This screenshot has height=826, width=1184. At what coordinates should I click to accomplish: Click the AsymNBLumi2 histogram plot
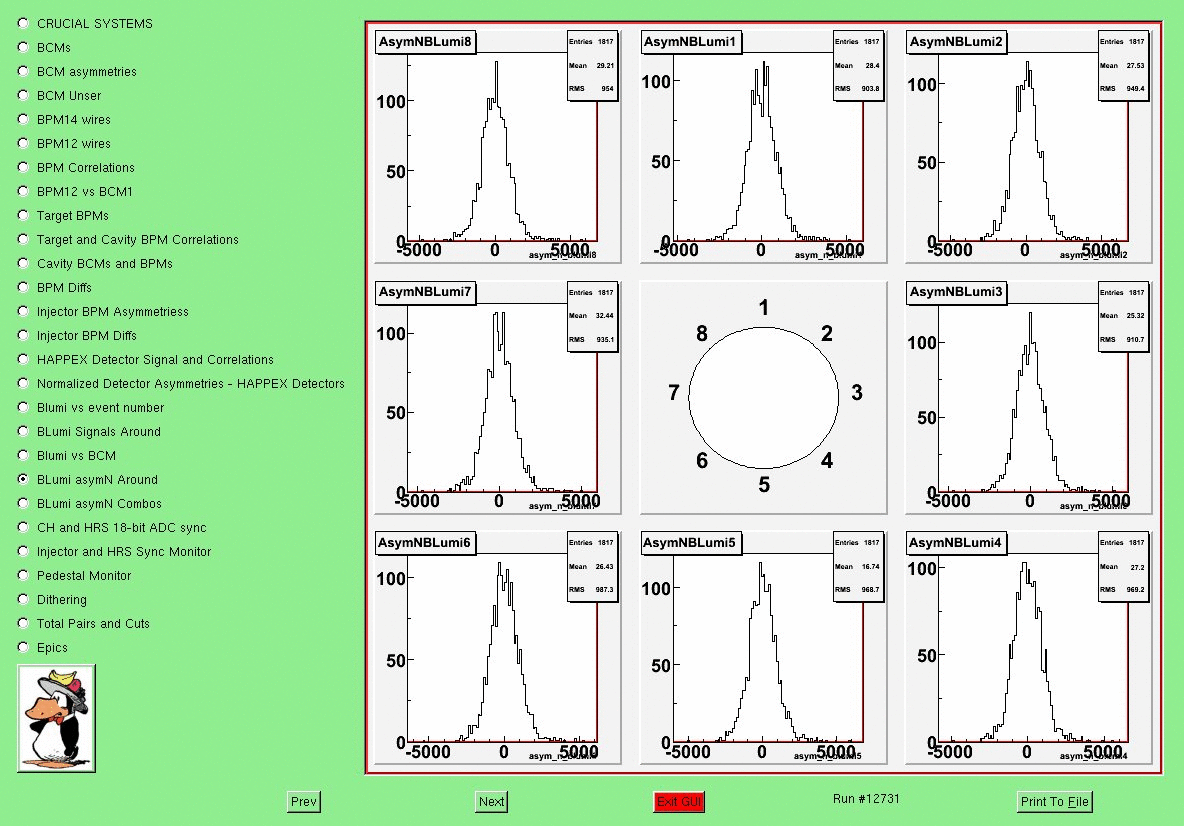[x=1028, y=146]
